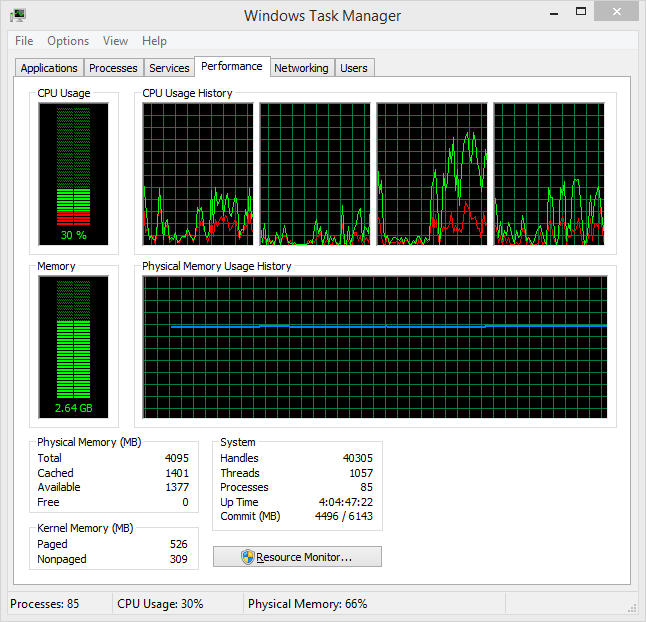Image resolution: width=646 pixels, height=622 pixels.
Task: Click the status bar Physical Memory: 66%
Action: pos(307,604)
